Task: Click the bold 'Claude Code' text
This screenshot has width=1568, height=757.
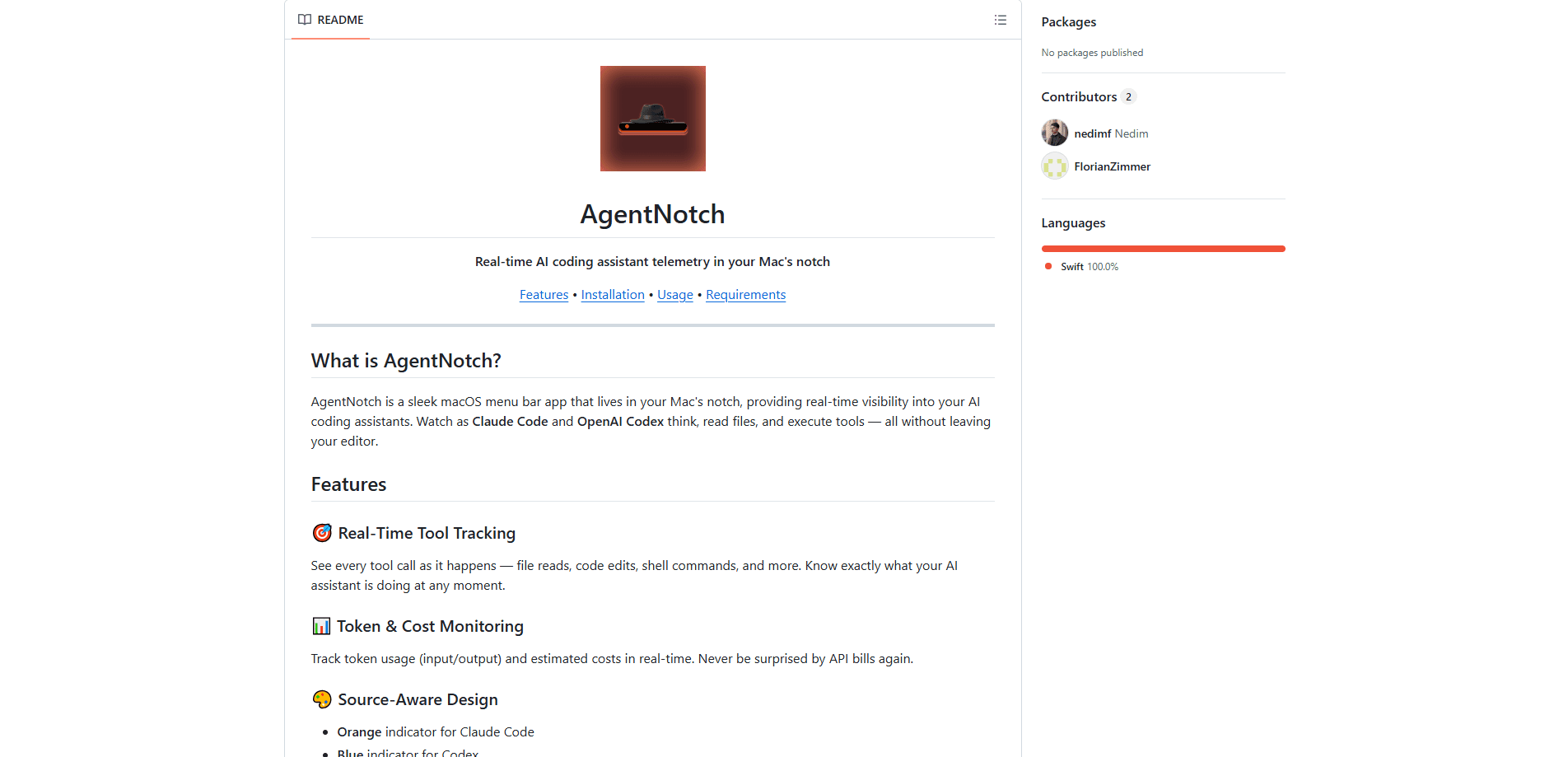Action: (510, 422)
